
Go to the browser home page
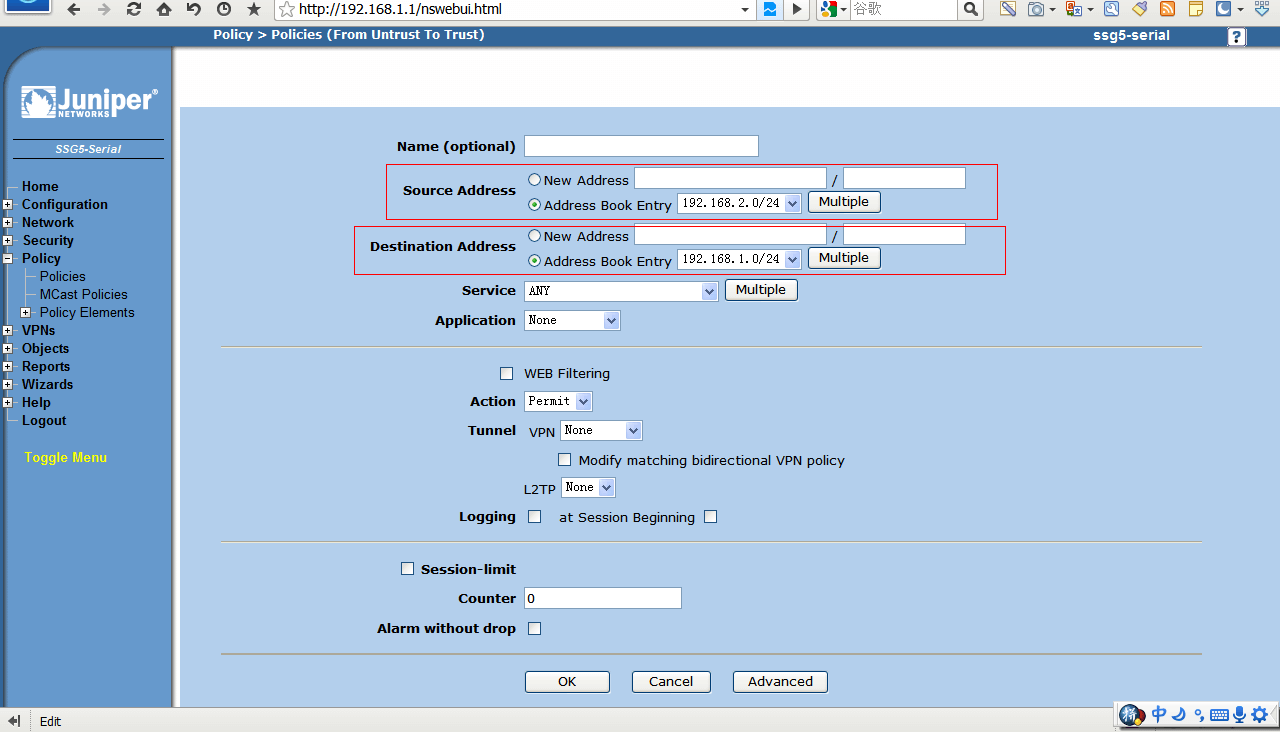click(x=164, y=9)
